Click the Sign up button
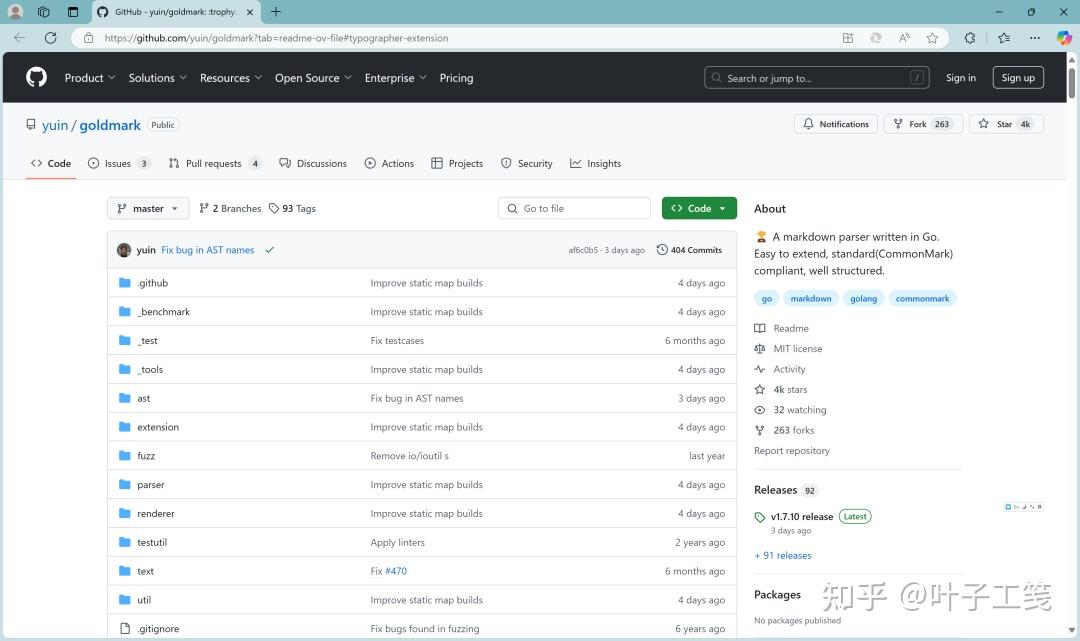This screenshot has width=1080, height=641. 1018,78
